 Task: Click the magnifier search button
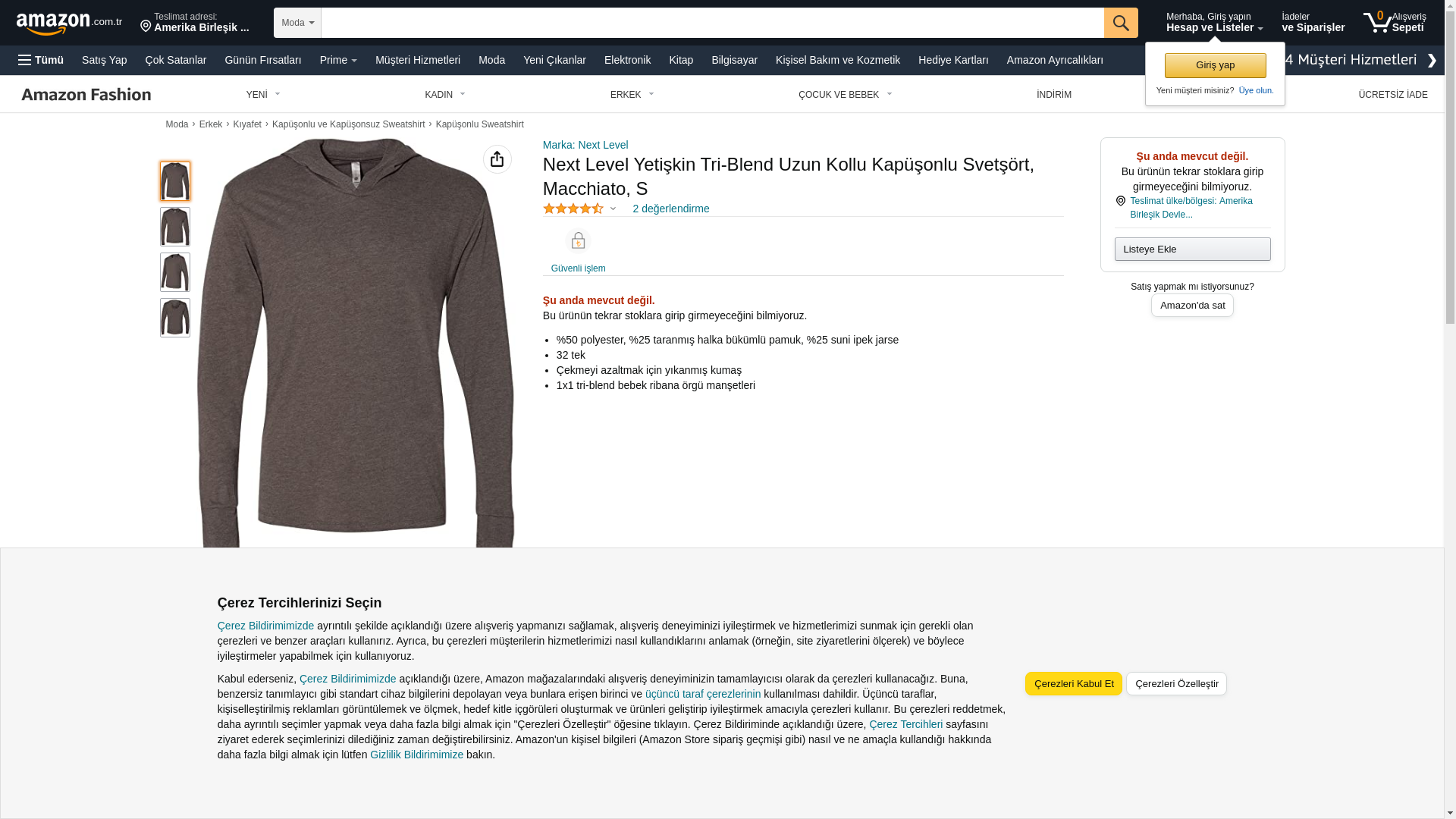(1120, 23)
